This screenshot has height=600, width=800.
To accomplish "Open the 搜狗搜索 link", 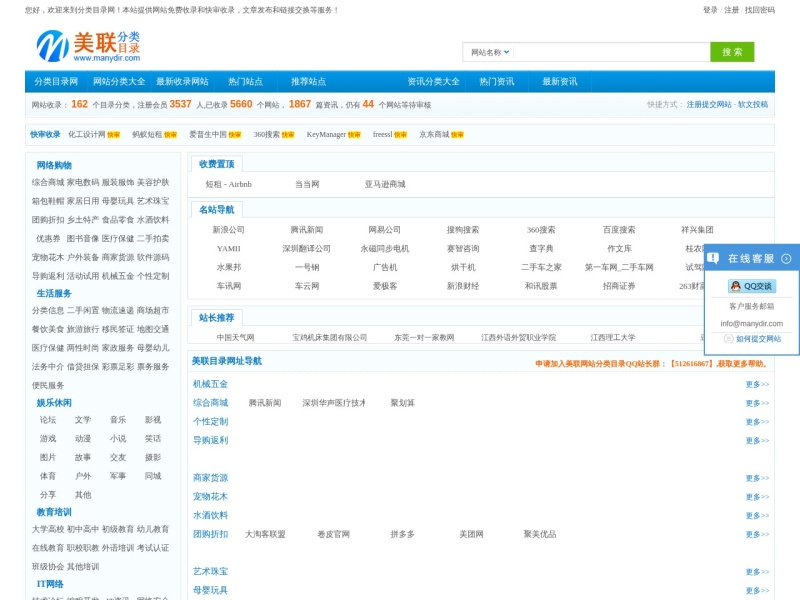I will click(463, 230).
